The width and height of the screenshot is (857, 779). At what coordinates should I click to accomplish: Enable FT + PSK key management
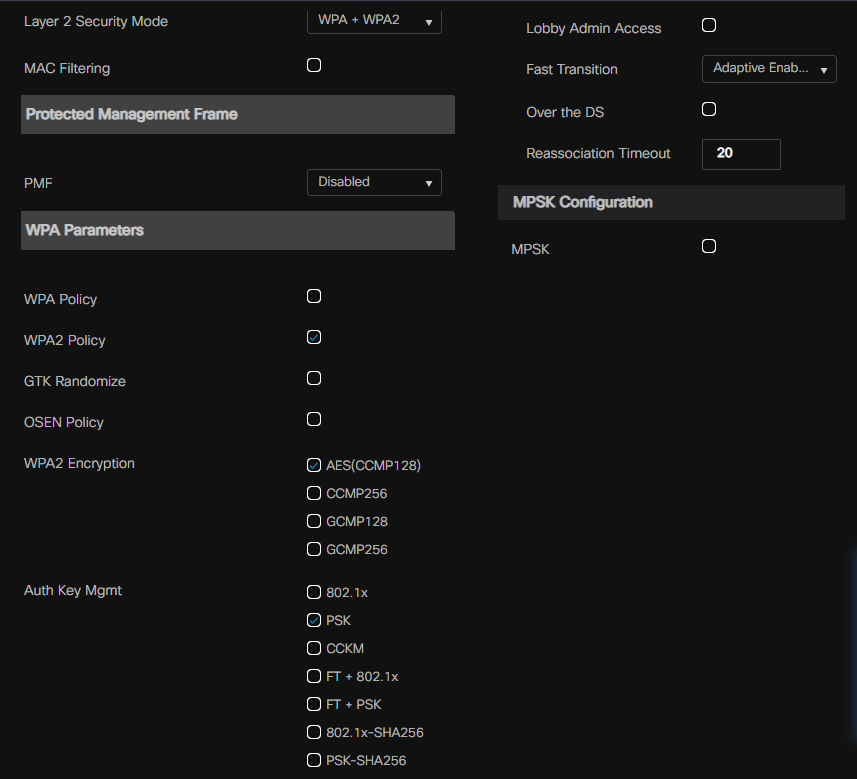tap(314, 704)
